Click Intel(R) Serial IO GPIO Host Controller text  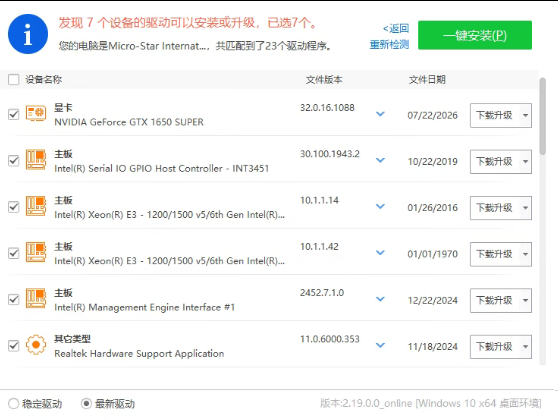162,168
